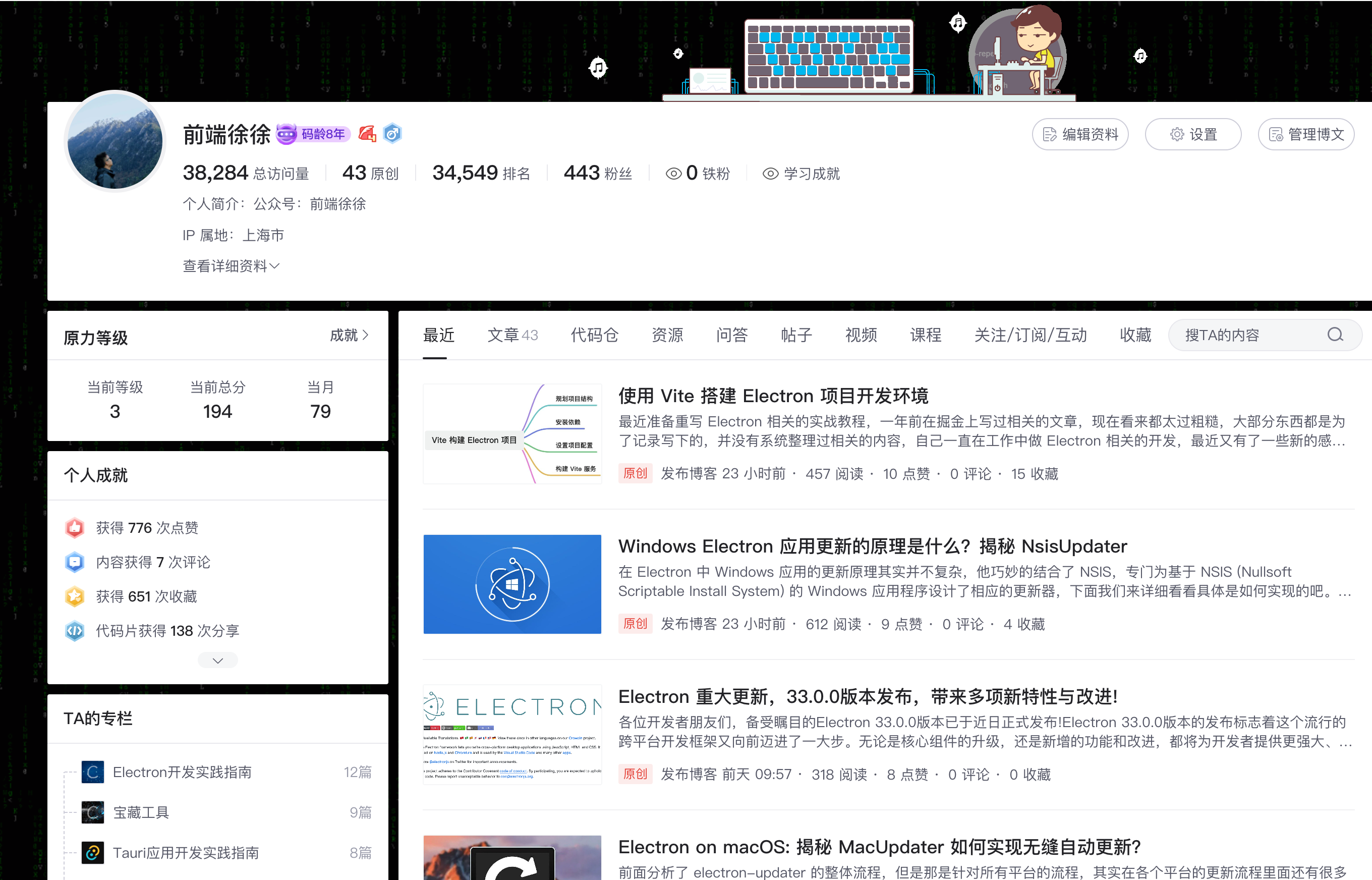Click the IP 属地：上海市 text
Image resolution: width=1372 pixels, height=880 pixels.
tap(233, 236)
